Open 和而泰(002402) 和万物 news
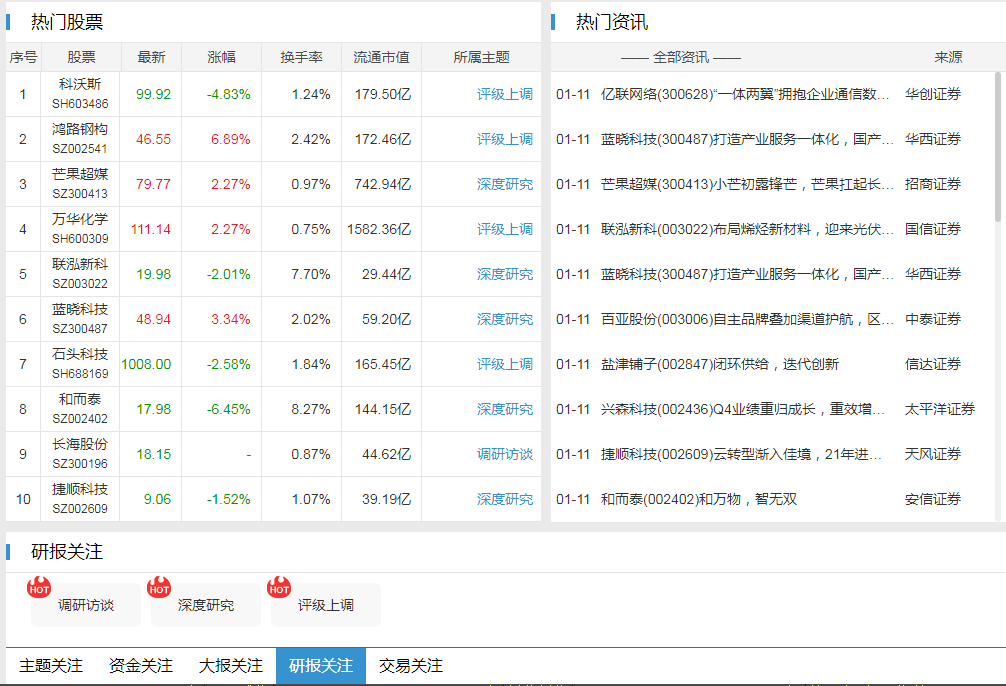This screenshot has width=1006, height=686. coord(699,499)
